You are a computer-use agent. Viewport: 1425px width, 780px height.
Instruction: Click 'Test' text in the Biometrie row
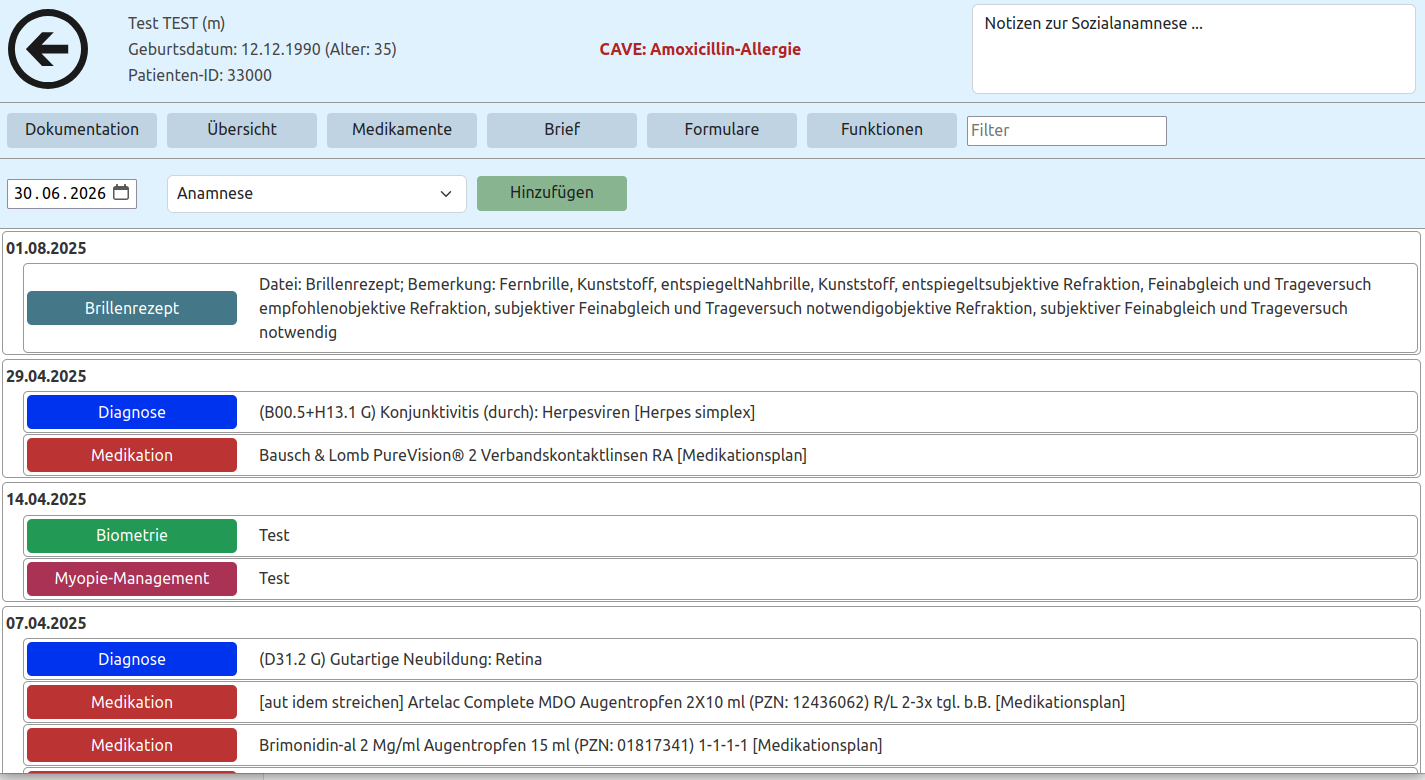[x=274, y=535]
